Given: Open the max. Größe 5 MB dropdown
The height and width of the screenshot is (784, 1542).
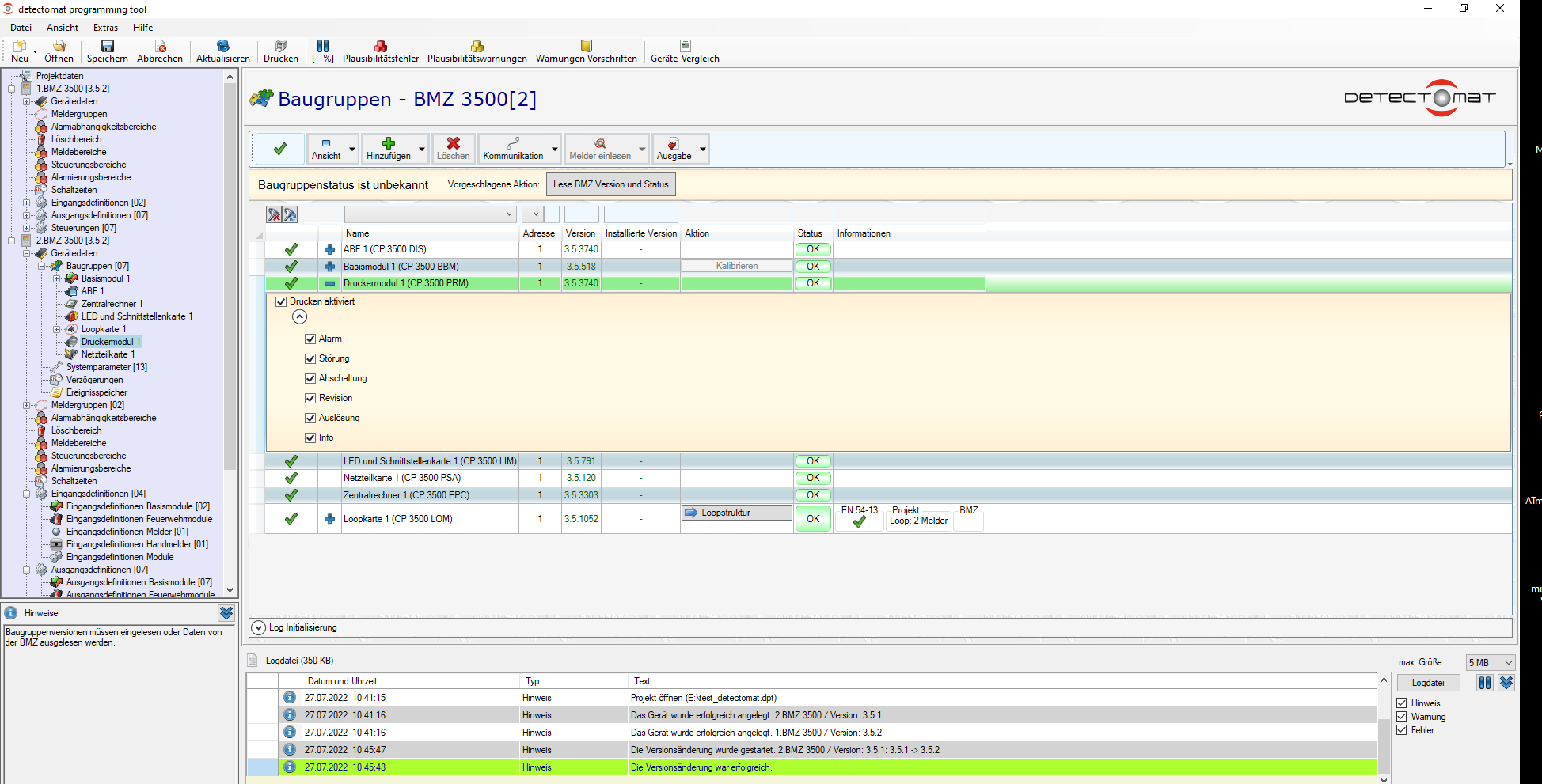Looking at the screenshot, I should point(1491,663).
